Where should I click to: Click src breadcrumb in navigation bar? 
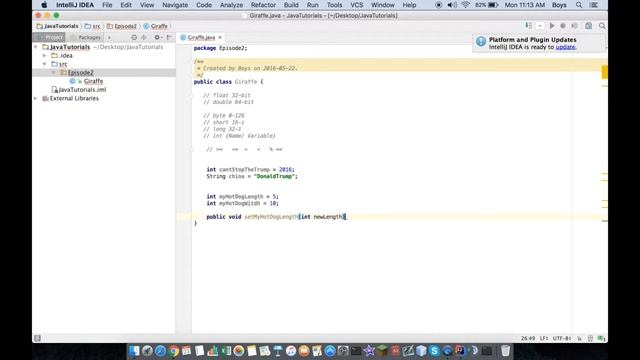(x=92, y=26)
